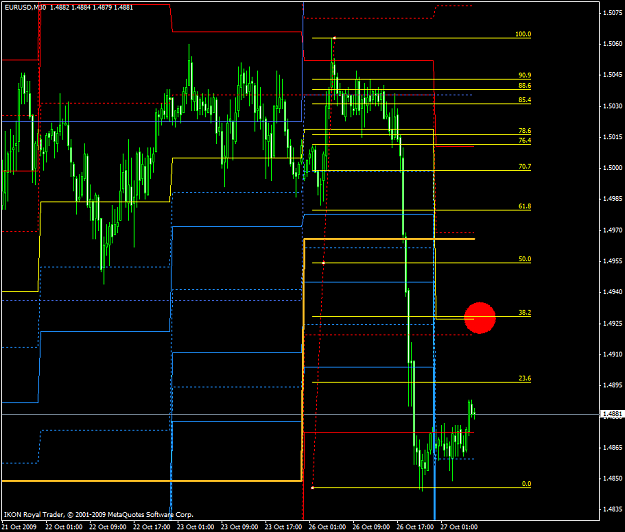
Task: Click the 23 Oct 01:00 time label
Action: (195, 527)
